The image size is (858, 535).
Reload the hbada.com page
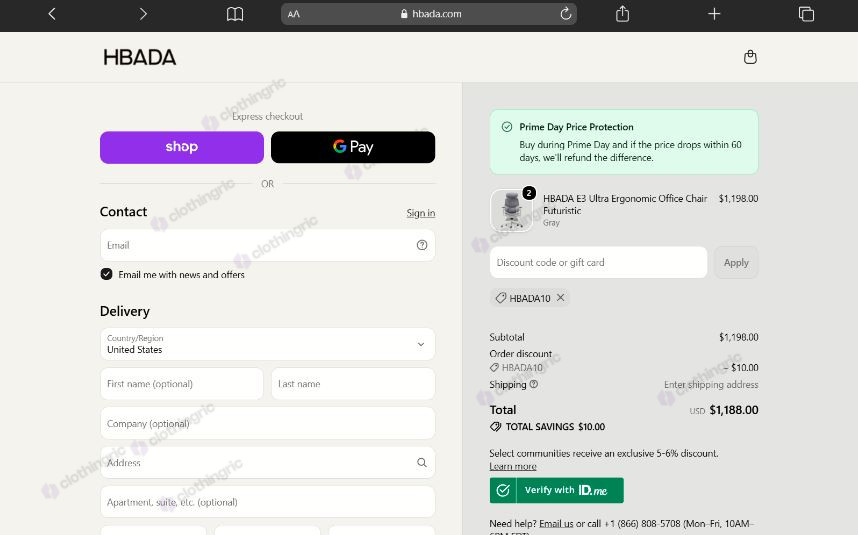click(x=566, y=14)
